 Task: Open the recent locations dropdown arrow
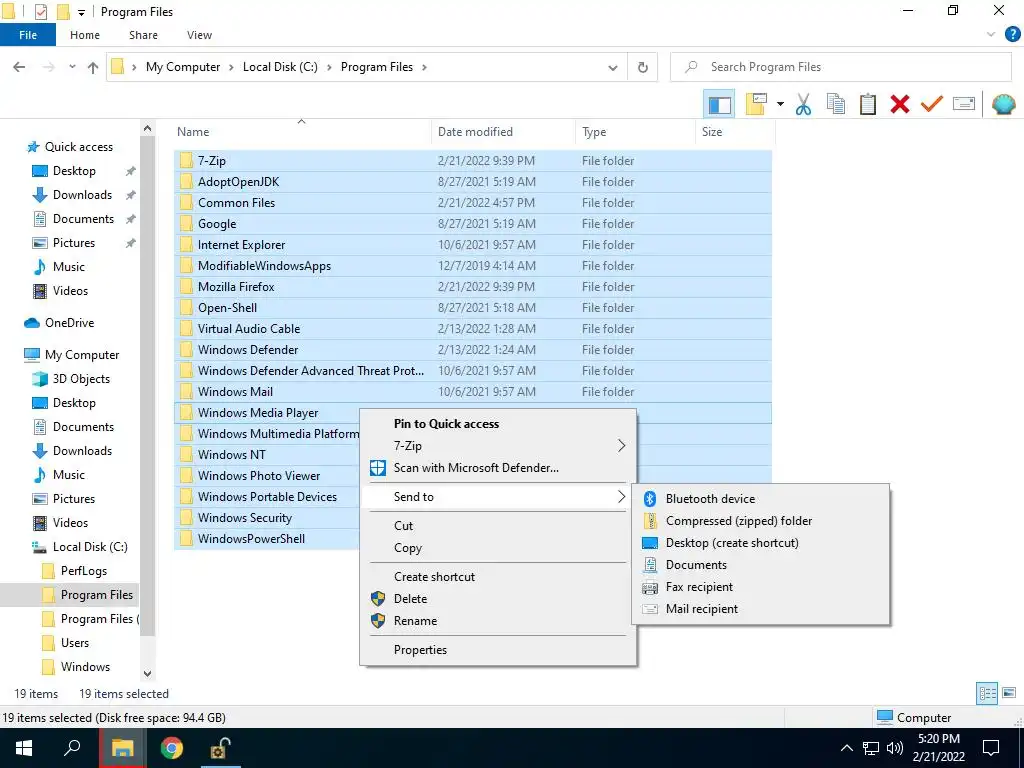tap(72, 67)
